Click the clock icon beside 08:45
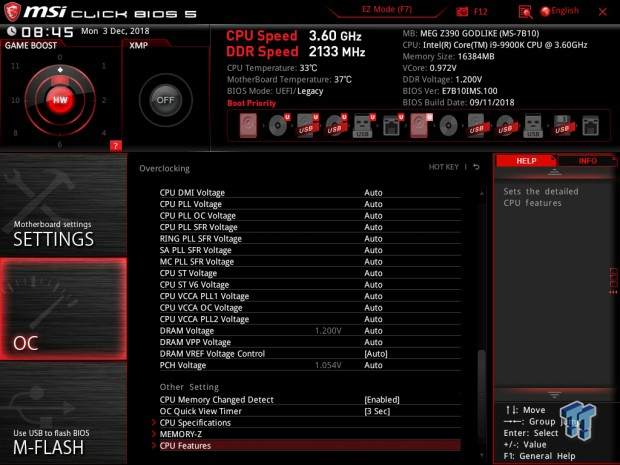The width and height of the screenshot is (620, 465). [11, 31]
